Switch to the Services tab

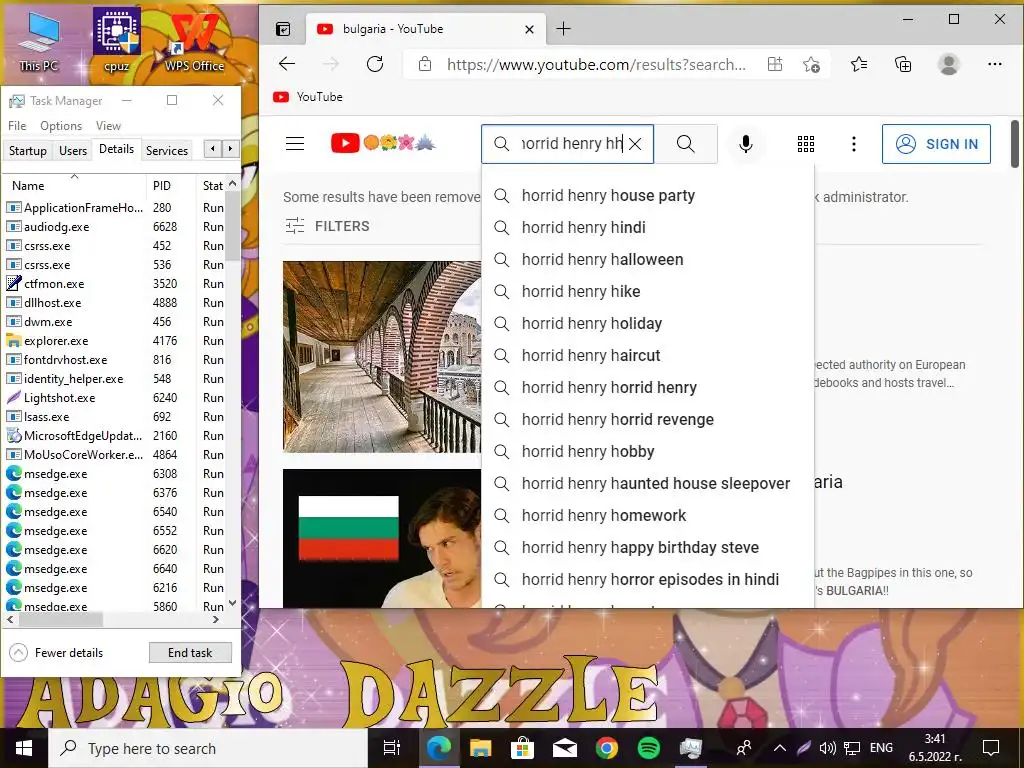point(167,150)
